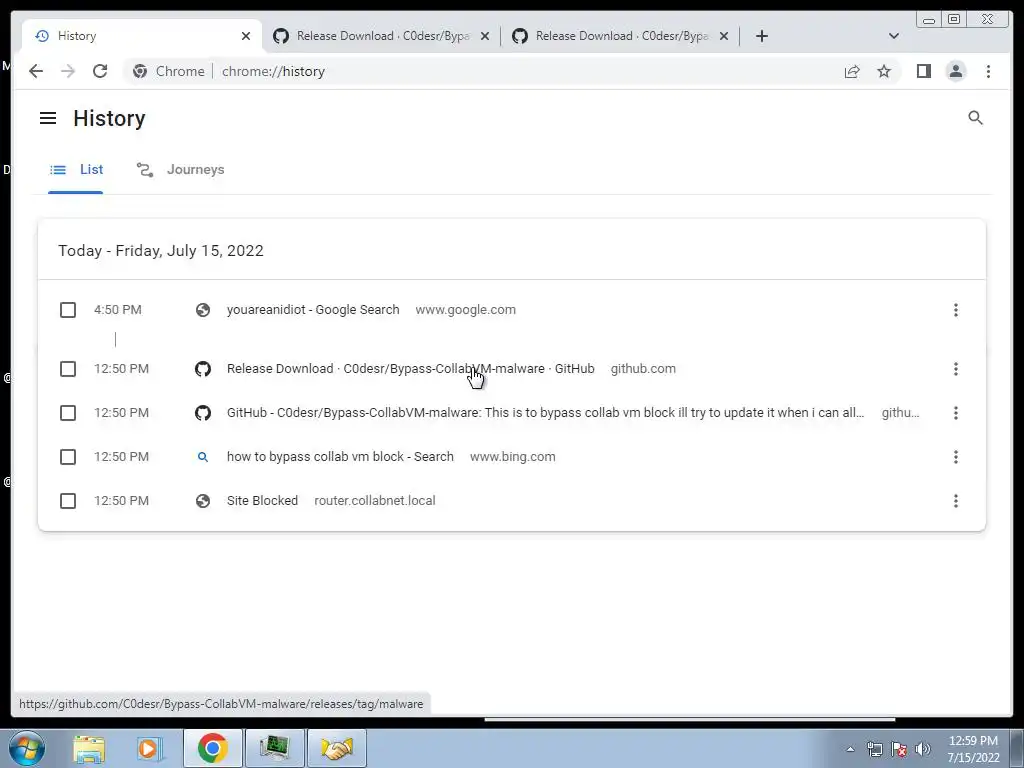Image resolution: width=1024 pixels, height=768 pixels.
Task: Go back with the browser back arrow
Action: pos(36,71)
